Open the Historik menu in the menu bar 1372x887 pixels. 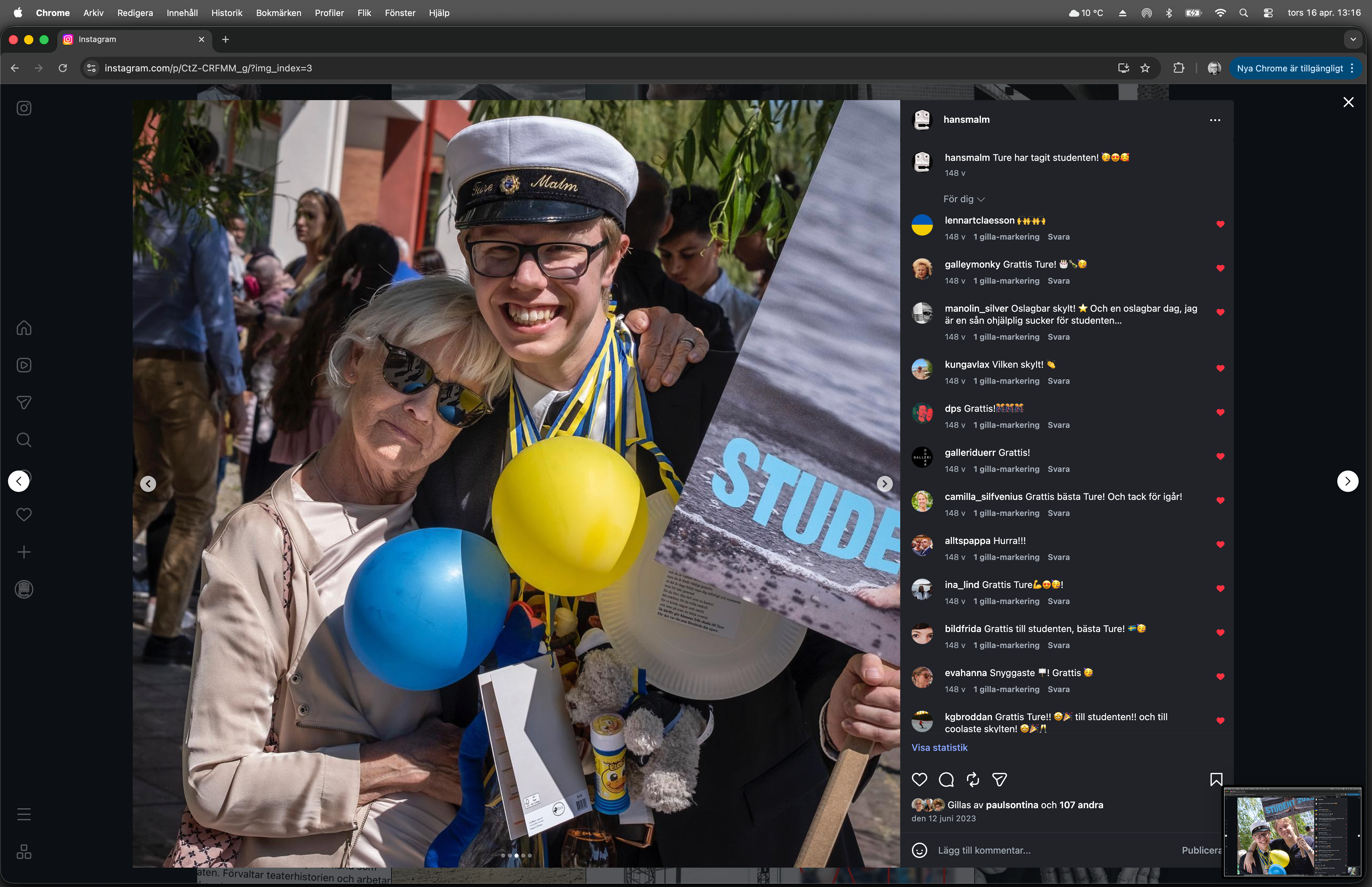tap(226, 13)
